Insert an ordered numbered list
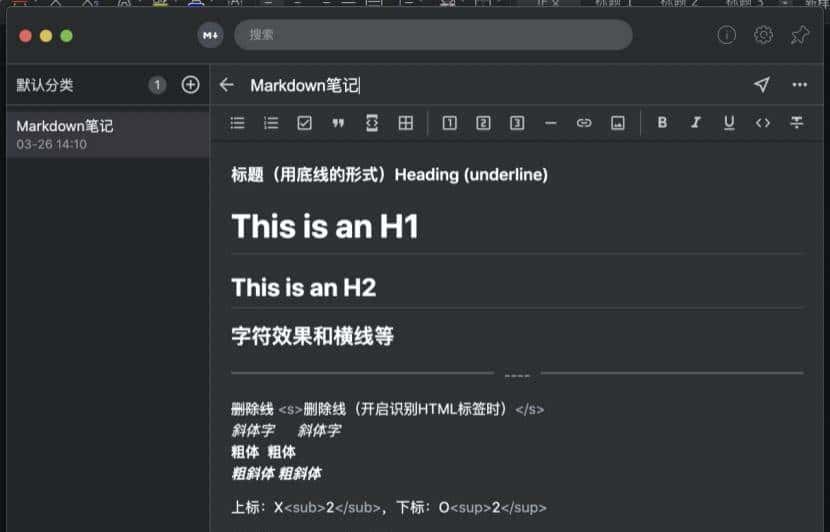The width and height of the screenshot is (830, 532). pos(271,123)
